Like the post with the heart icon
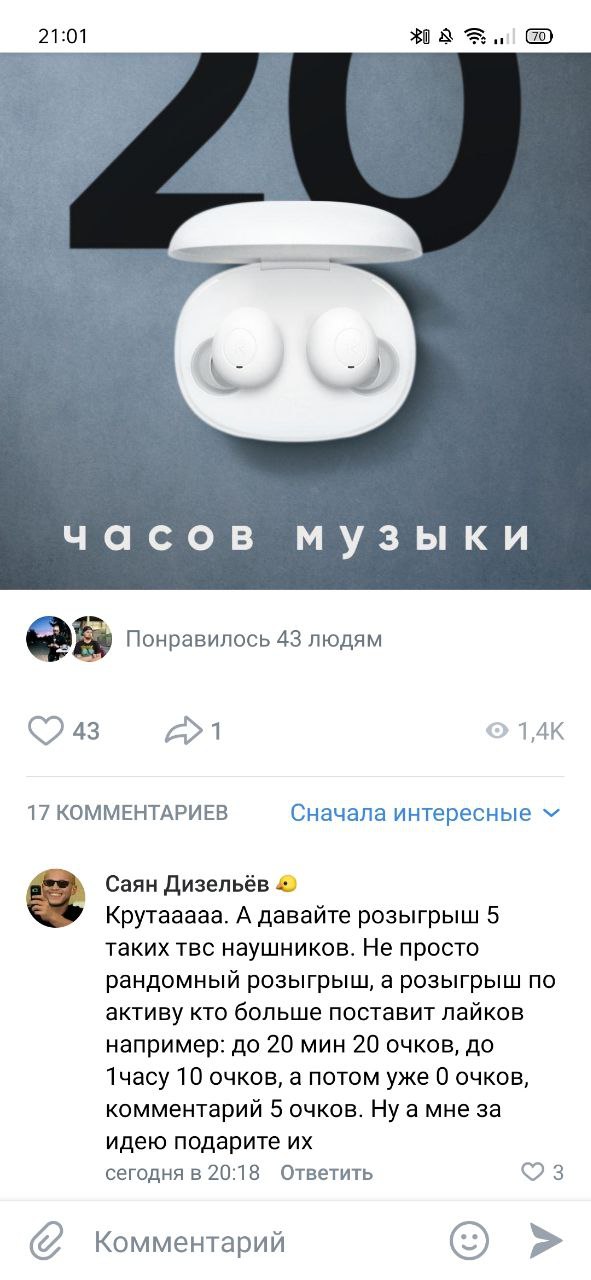This screenshot has height=1280, width=591. tap(46, 731)
